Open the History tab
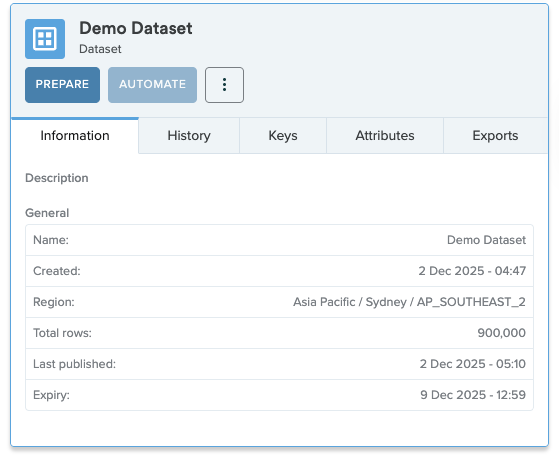Image resolution: width=559 pixels, height=455 pixels. [189, 136]
